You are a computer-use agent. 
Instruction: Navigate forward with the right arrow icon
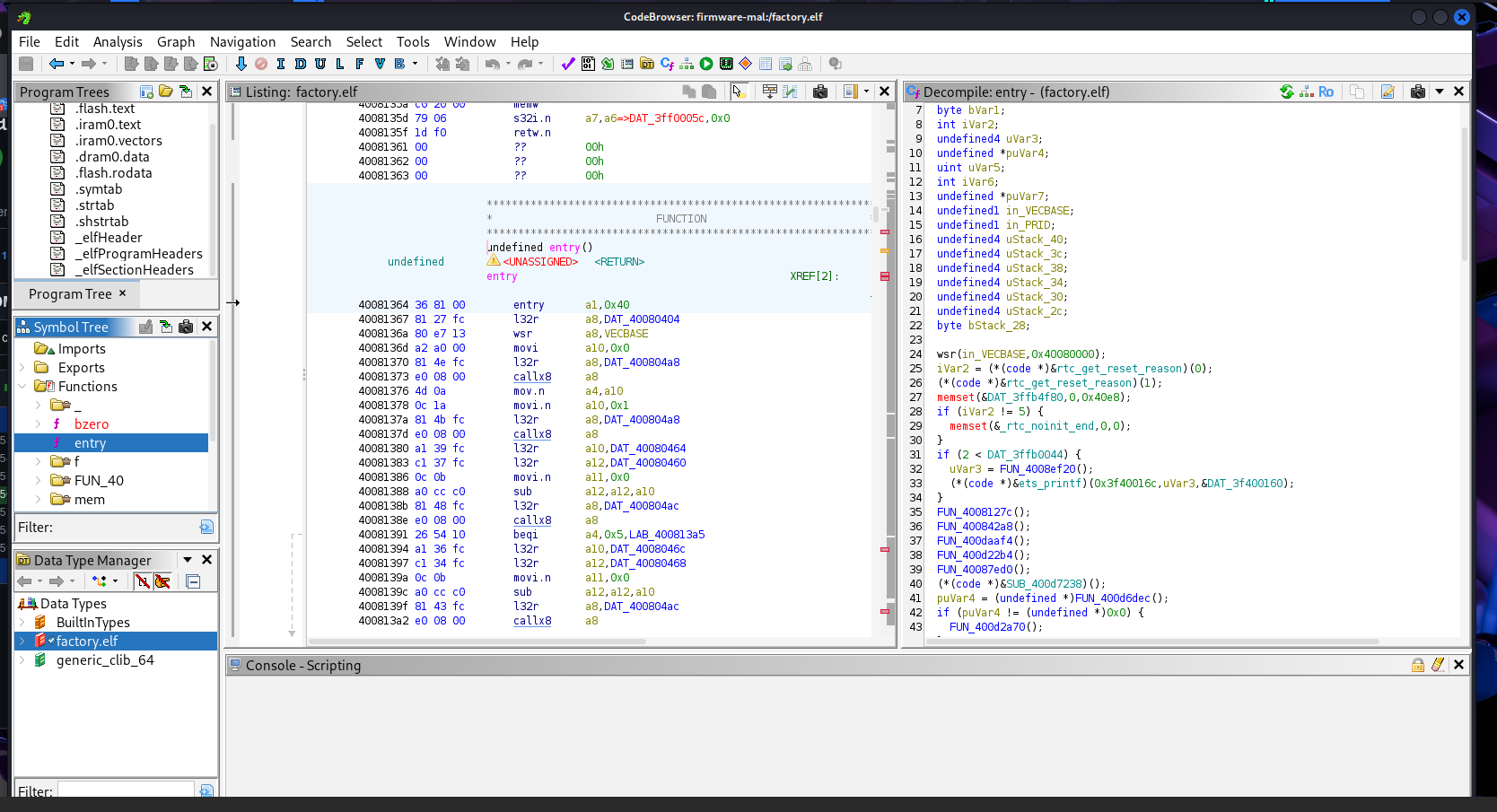[x=89, y=64]
